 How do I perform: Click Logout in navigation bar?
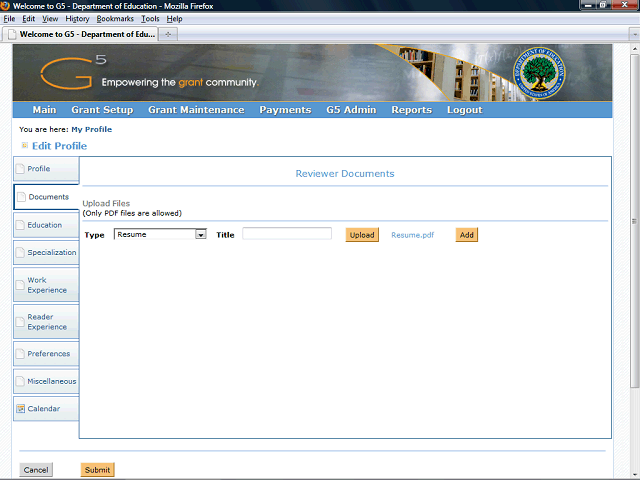click(464, 110)
